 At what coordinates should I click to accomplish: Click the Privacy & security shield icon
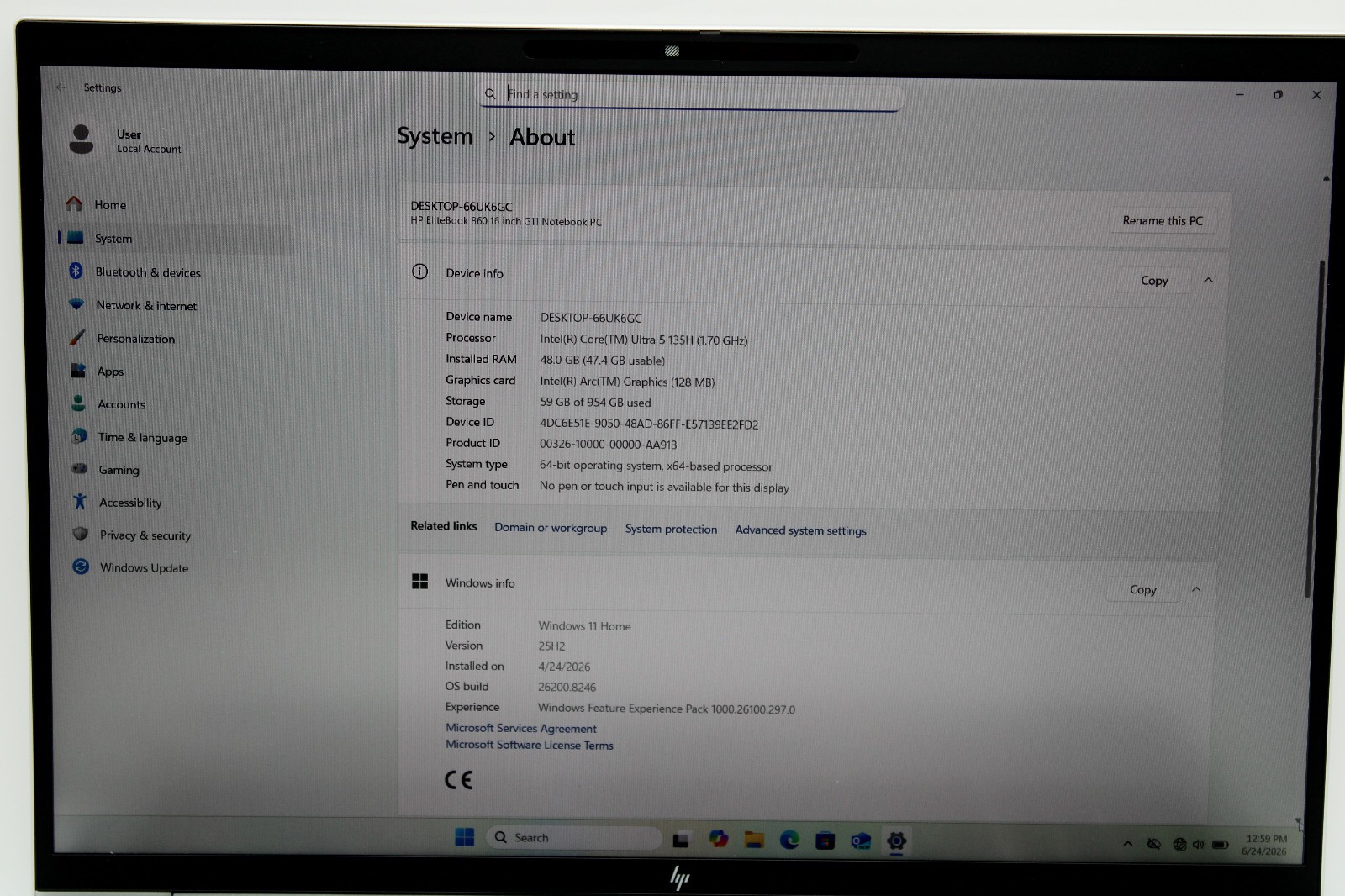coord(81,534)
